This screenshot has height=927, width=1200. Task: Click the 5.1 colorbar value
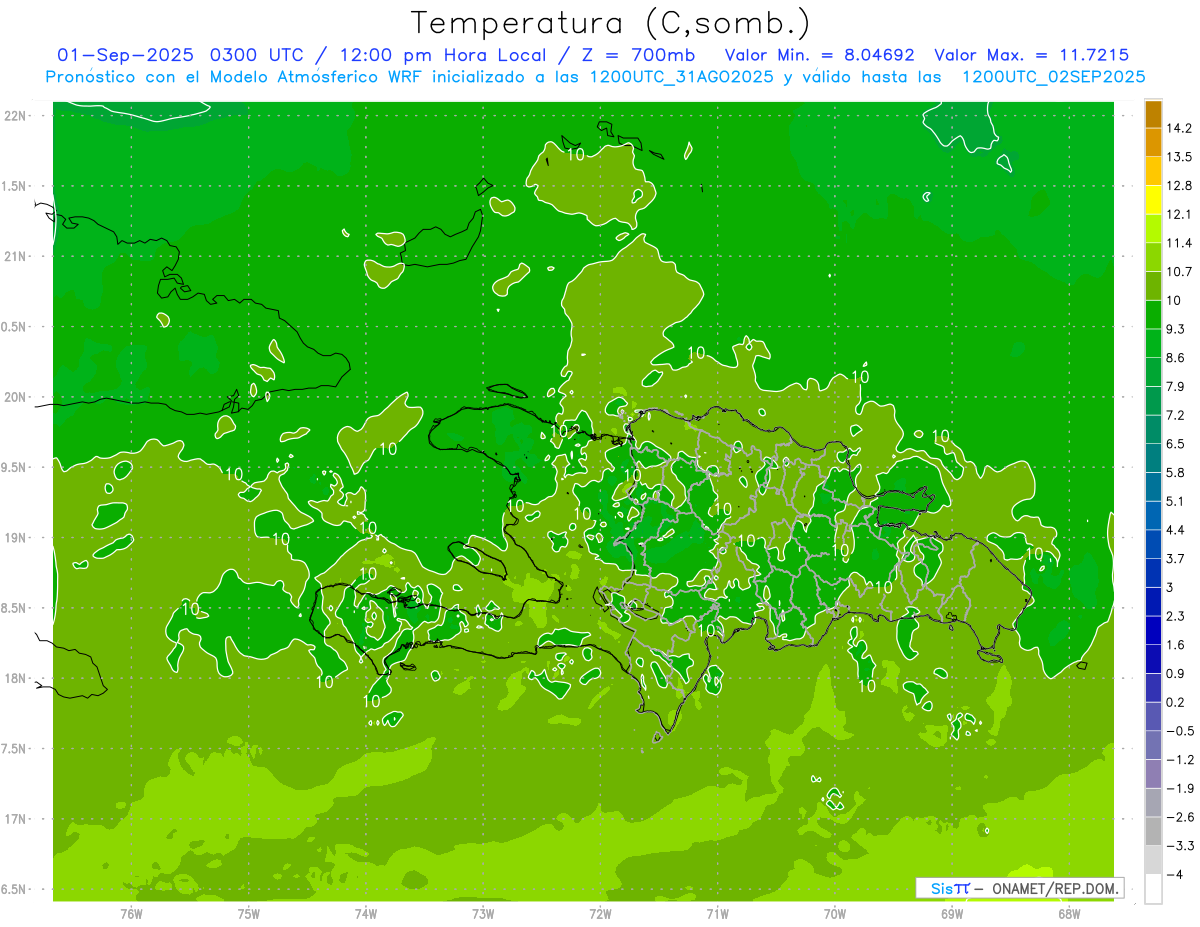(1176, 501)
